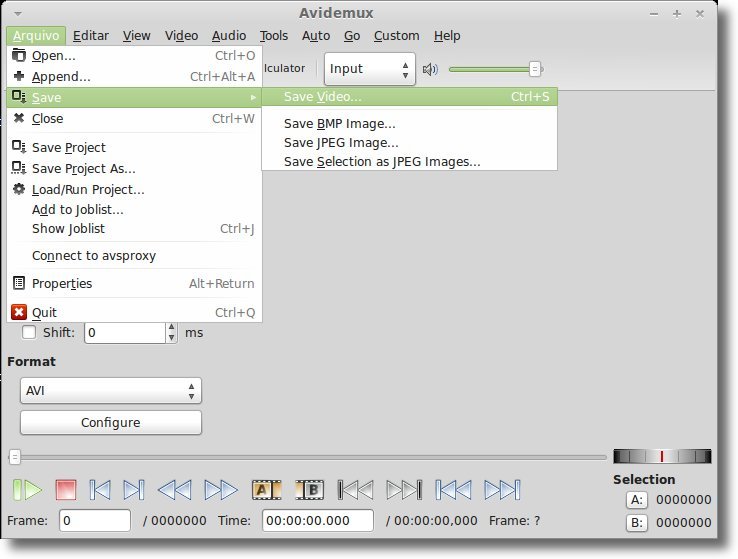Go to next frame button
This screenshot has width=738, height=559.
(134, 490)
